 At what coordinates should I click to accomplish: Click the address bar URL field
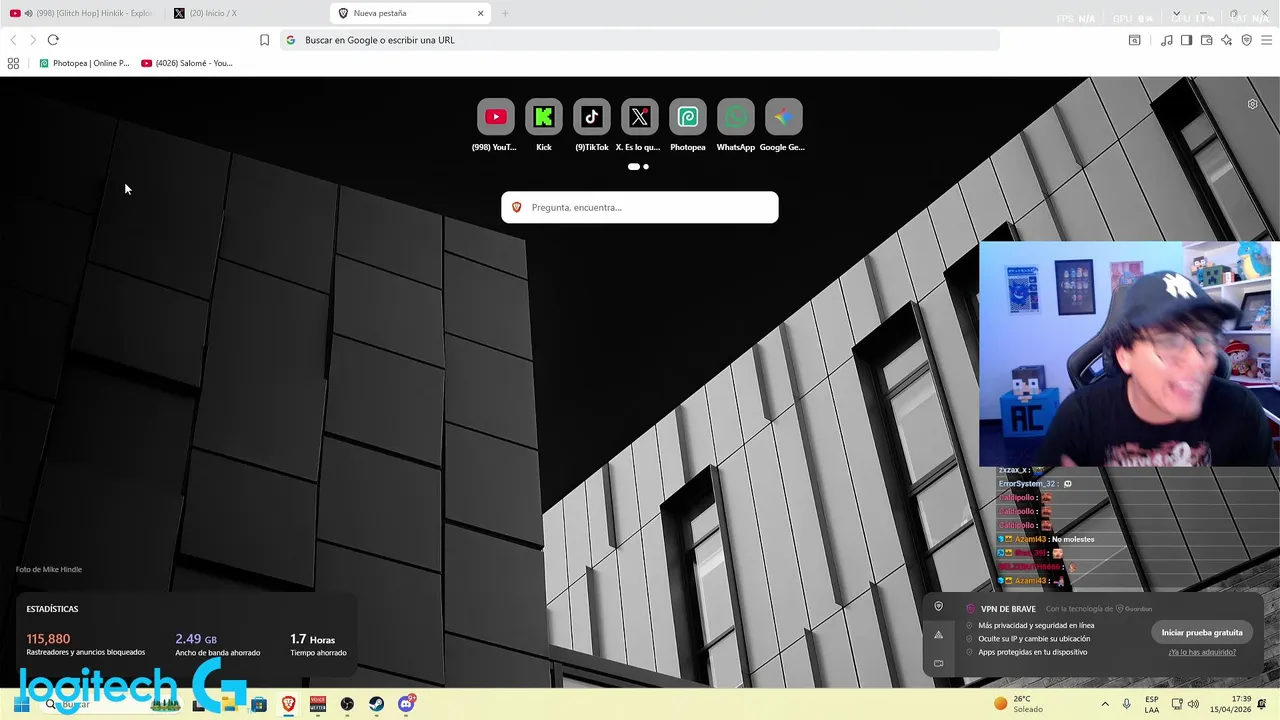tap(640, 40)
